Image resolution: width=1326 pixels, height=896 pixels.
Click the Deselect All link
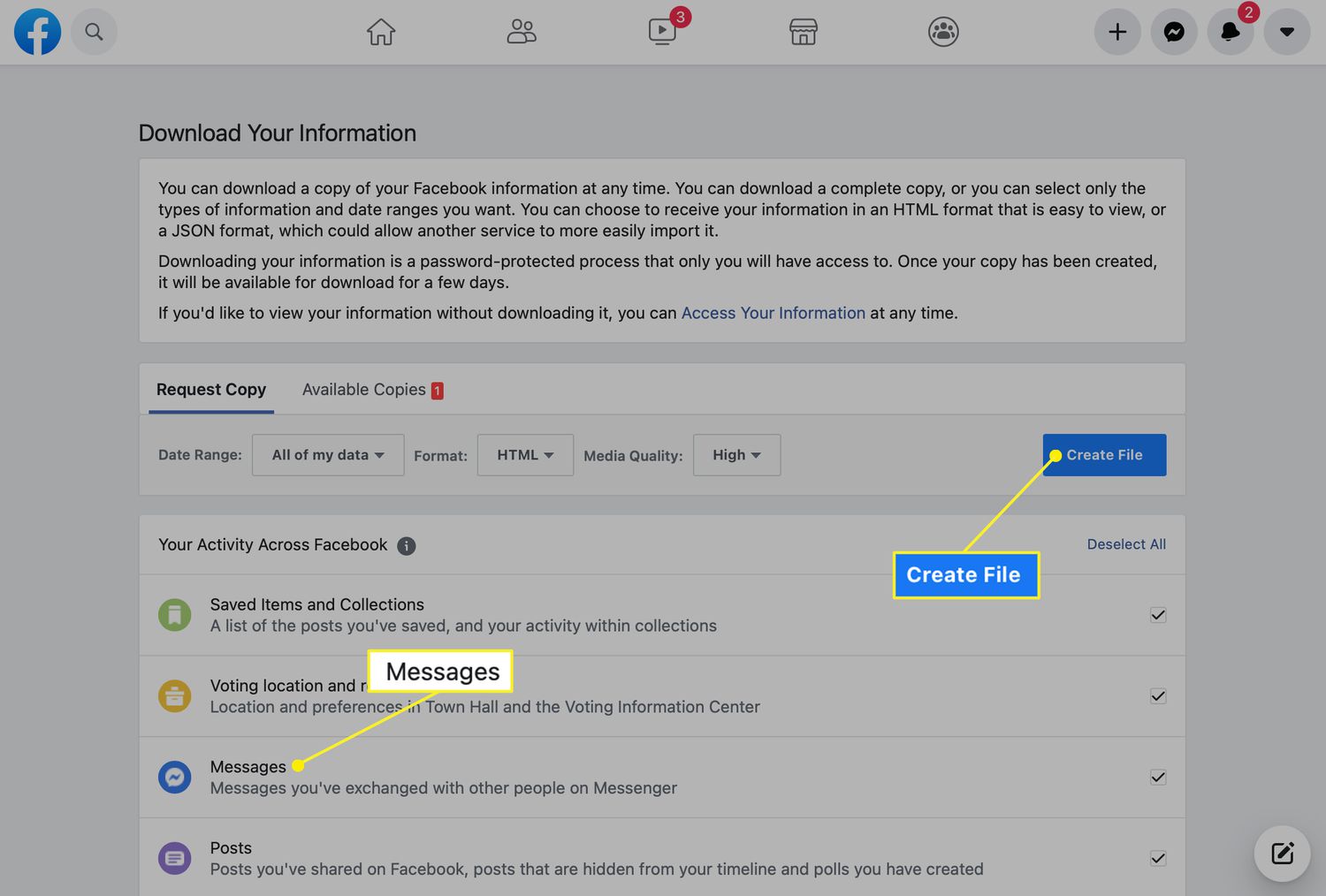pos(1126,544)
